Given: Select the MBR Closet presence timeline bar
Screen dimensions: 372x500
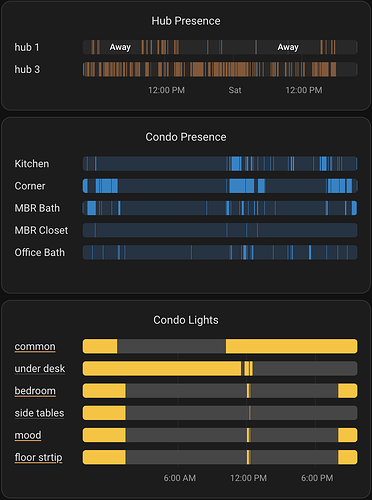Looking at the screenshot, I should point(220,230).
